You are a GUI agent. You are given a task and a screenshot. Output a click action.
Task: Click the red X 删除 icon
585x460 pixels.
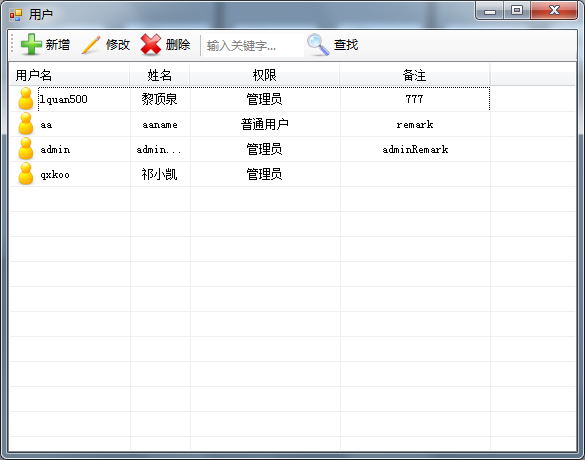151,44
